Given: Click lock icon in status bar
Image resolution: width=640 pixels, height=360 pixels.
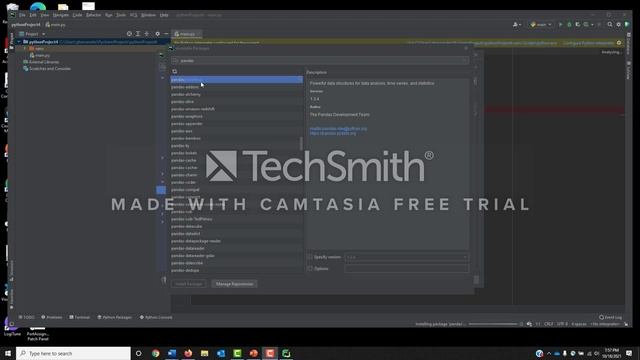Looking at the screenshot, I should pyautogui.click(x=626, y=324).
